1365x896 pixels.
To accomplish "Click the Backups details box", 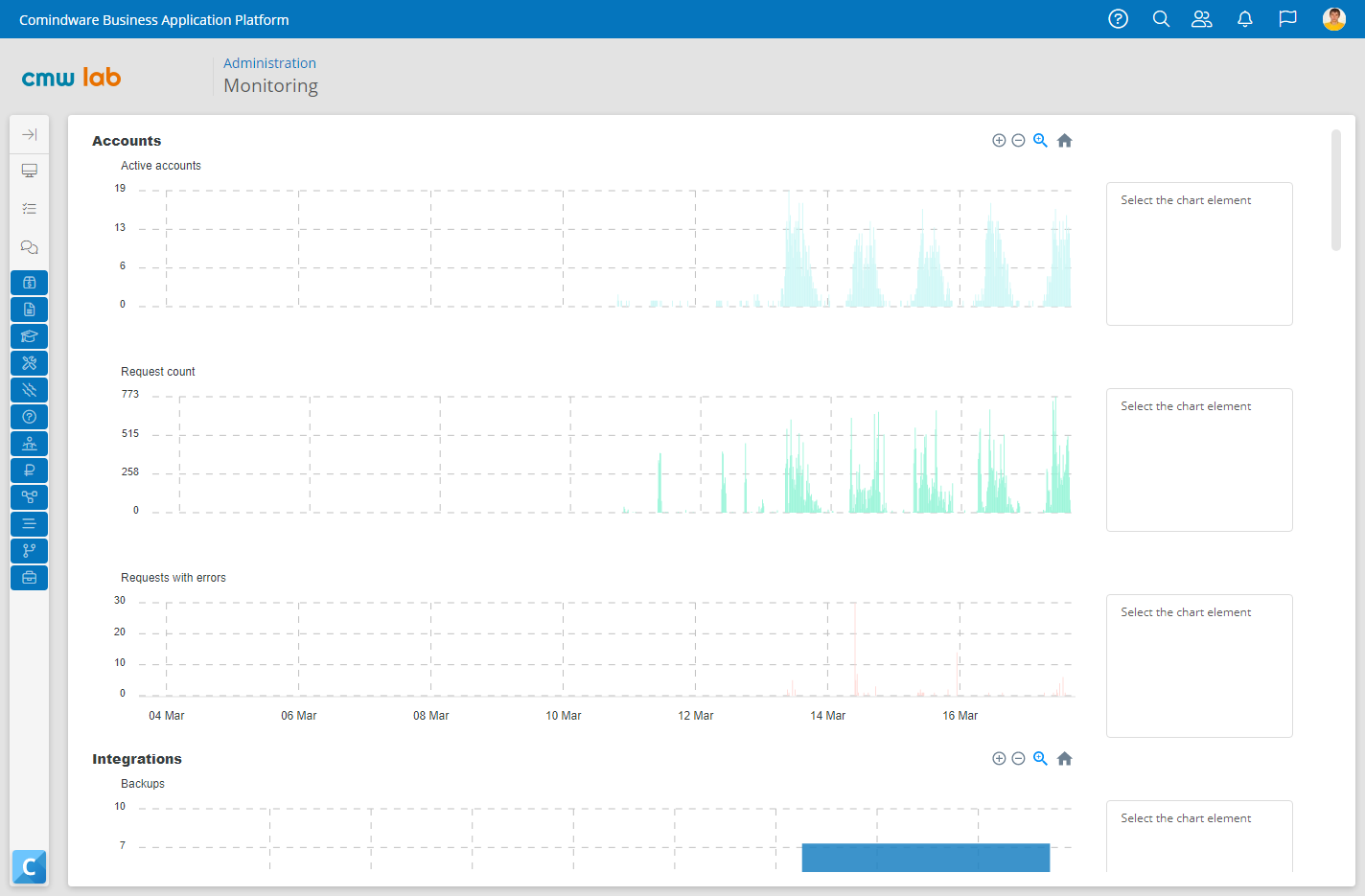I will coord(1199,836).
